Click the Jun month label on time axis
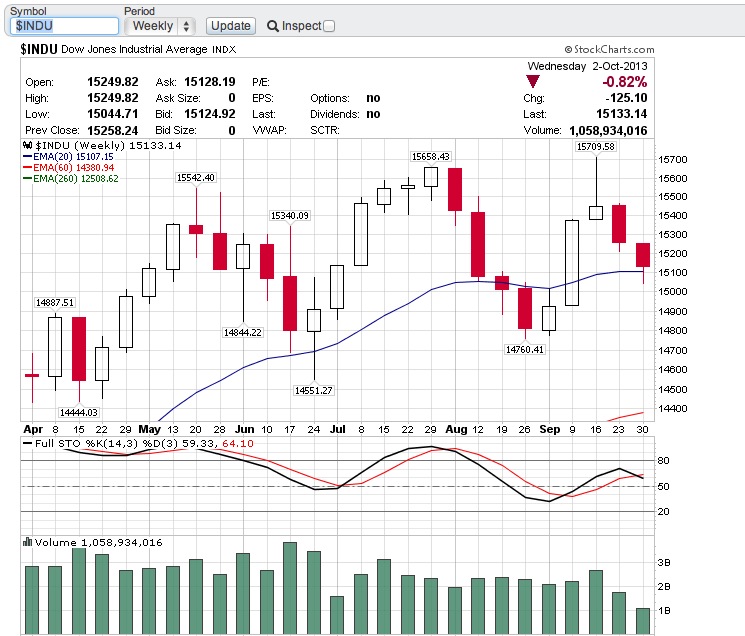Viewport: 745px width, 636px height. (244, 429)
